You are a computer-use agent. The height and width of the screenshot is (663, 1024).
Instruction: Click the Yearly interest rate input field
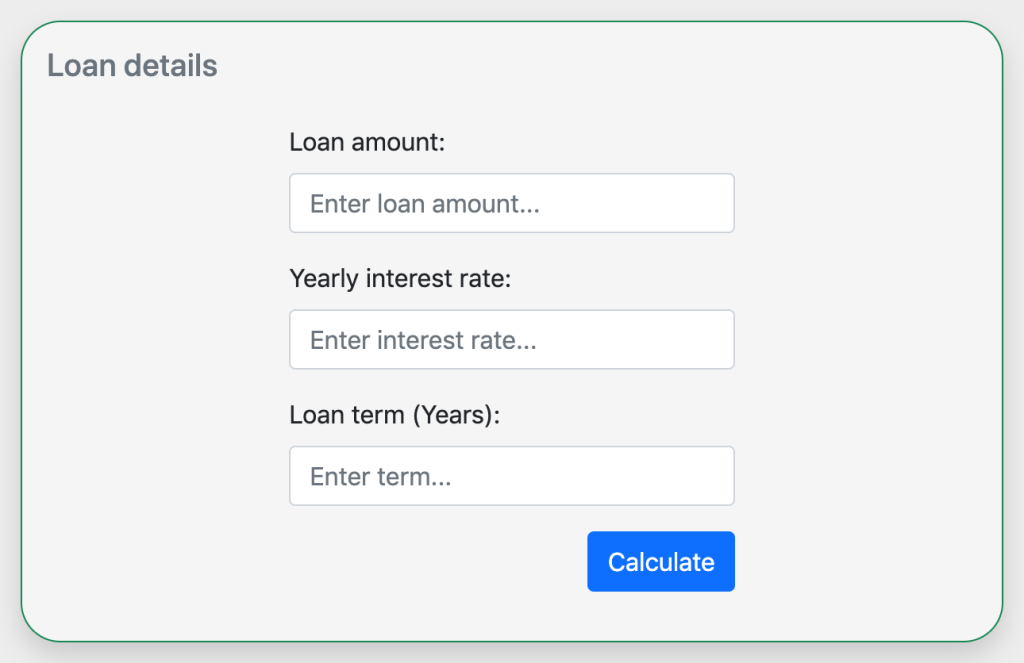[511, 339]
